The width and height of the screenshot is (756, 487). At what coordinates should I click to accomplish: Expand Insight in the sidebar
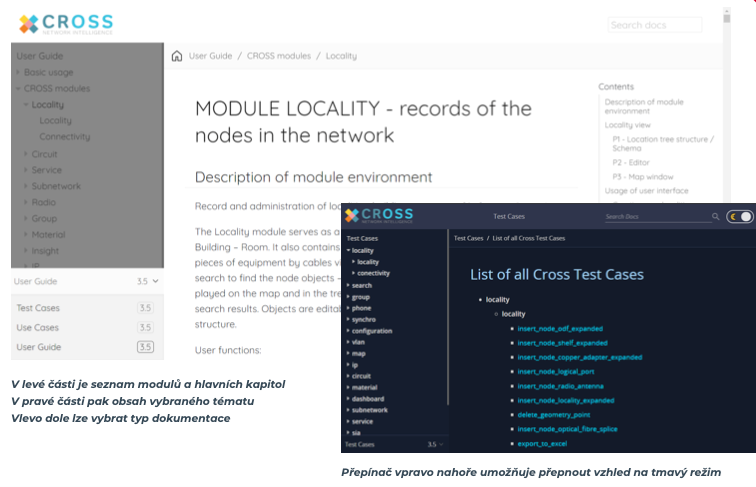pyautogui.click(x=26, y=251)
